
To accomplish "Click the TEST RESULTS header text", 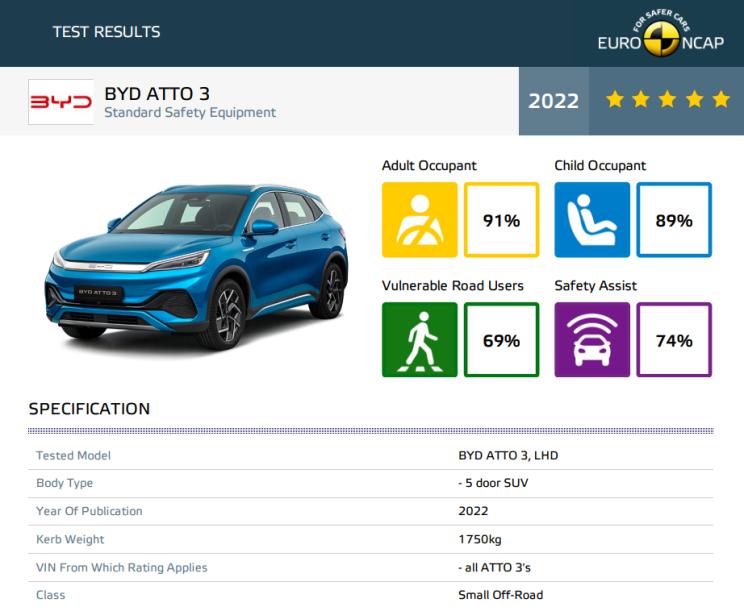I will point(106,32).
